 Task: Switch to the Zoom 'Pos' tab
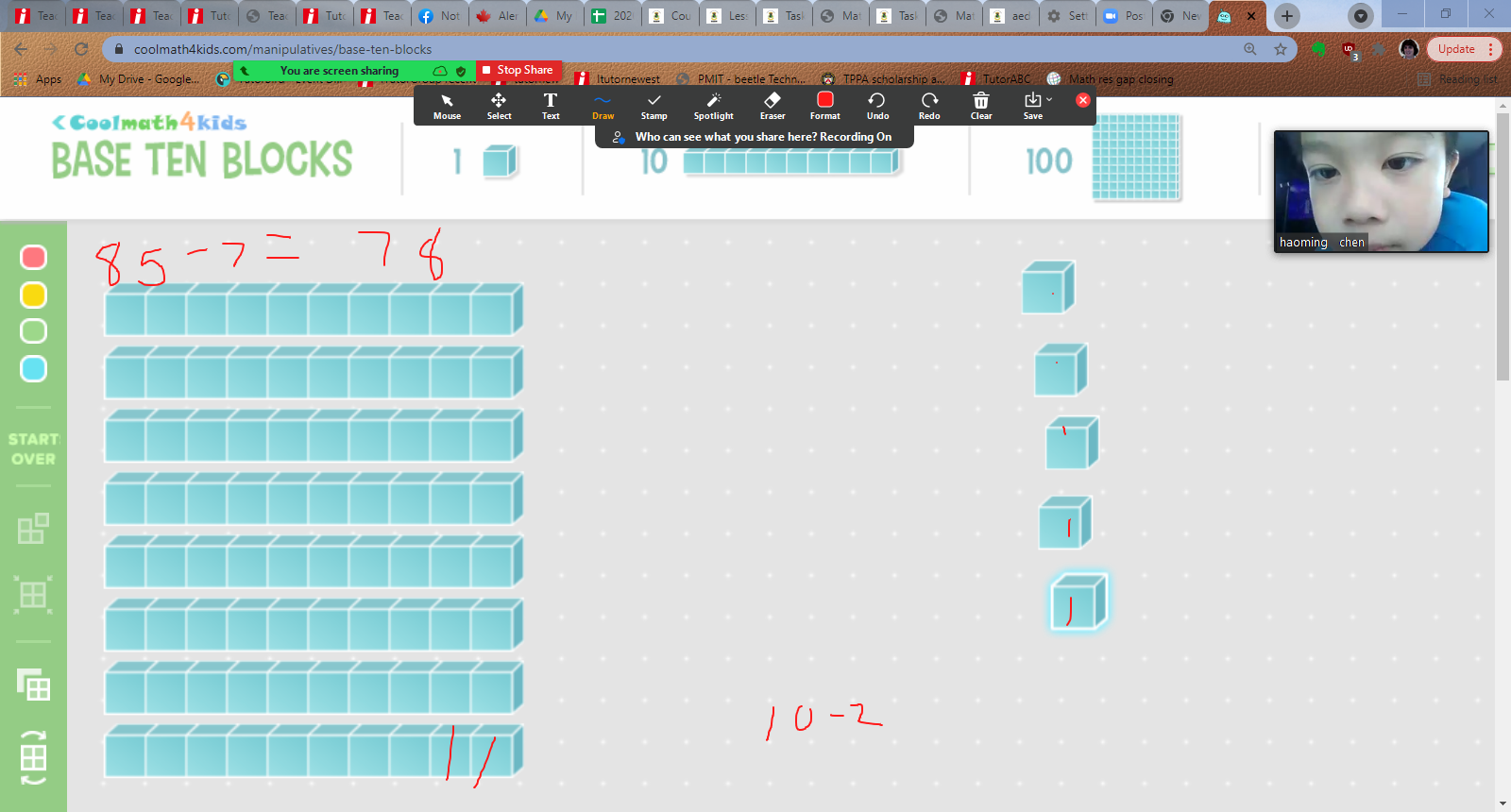[1124, 16]
